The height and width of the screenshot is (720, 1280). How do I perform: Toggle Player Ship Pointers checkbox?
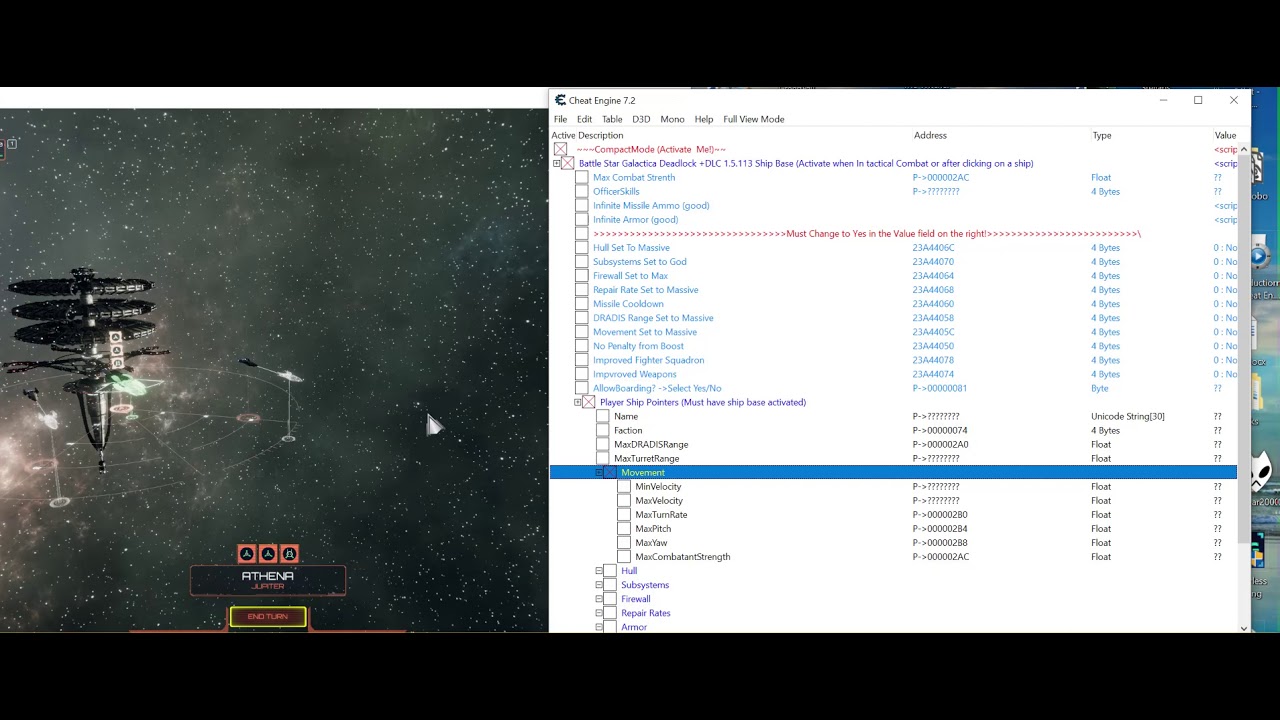click(x=589, y=402)
